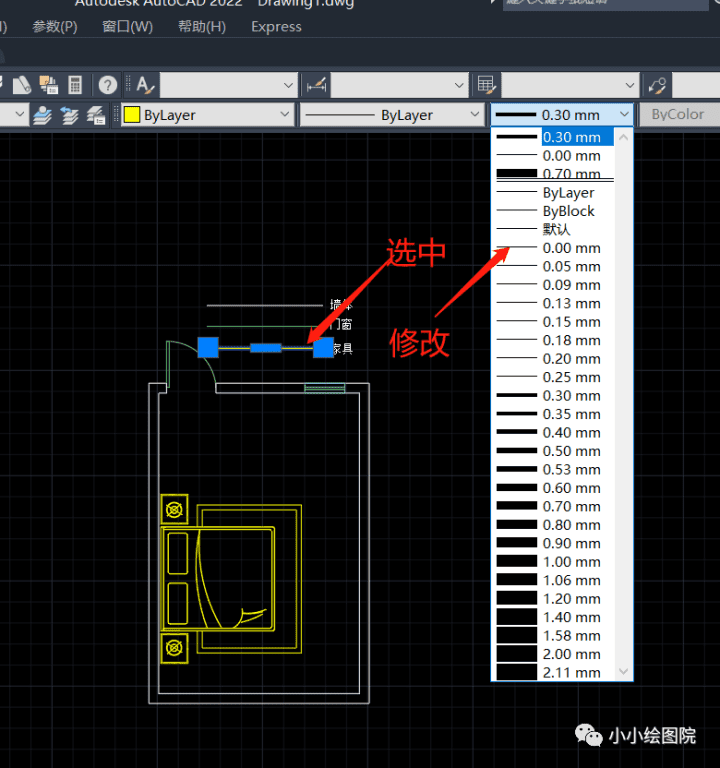Open the table style manager icon
This screenshot has height=768, width=720.
coord(486,85)
